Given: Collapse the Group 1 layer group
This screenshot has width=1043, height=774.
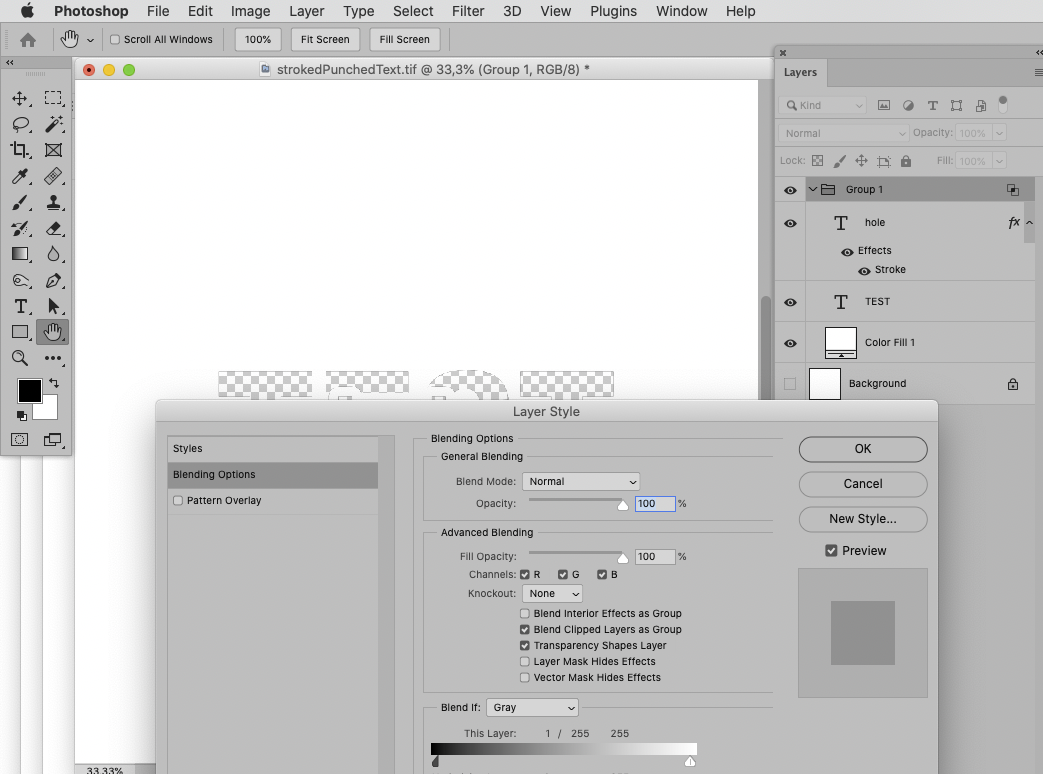Looking at the screenshot, I should pos(812,188).
